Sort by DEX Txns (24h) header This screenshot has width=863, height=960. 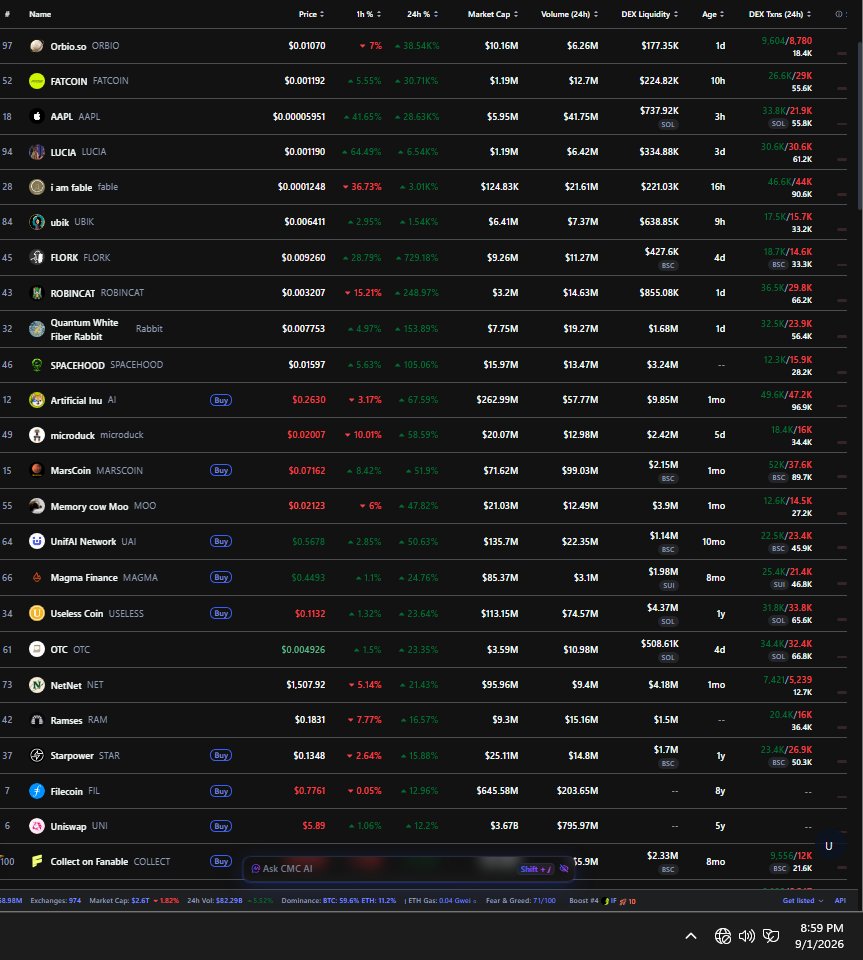[780, 14]
